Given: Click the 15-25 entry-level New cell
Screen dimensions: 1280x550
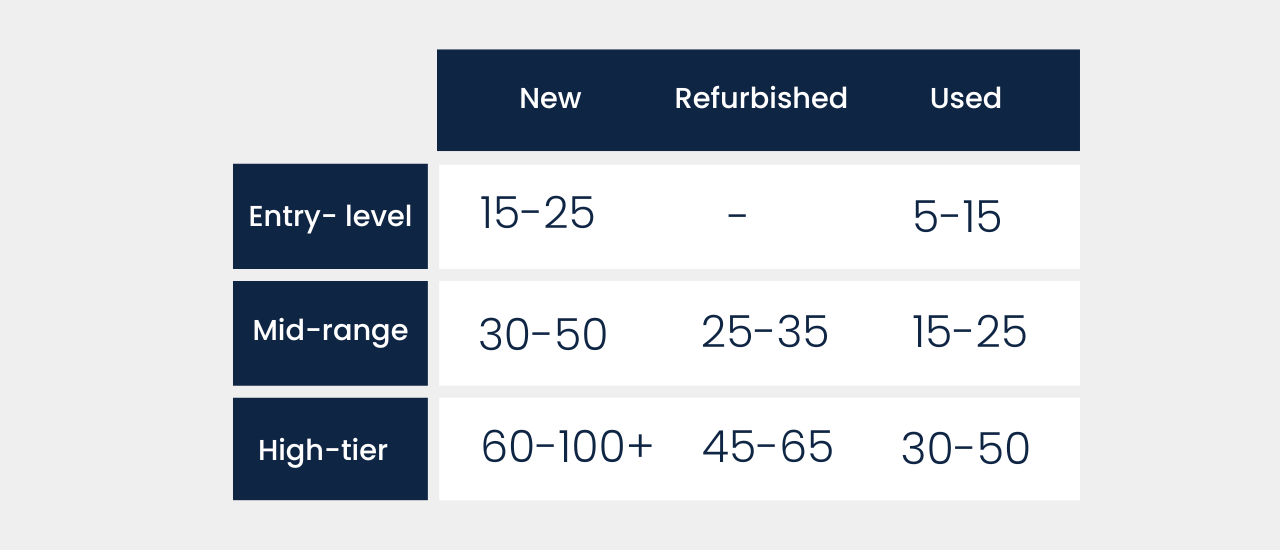Looking at the screenshot, I should [537, 213].
